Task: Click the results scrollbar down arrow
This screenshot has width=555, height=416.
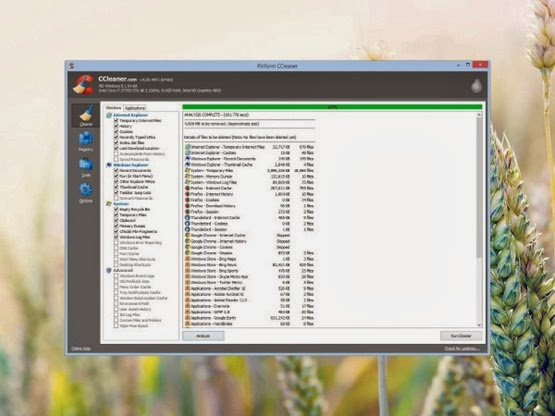Action: 479,325
